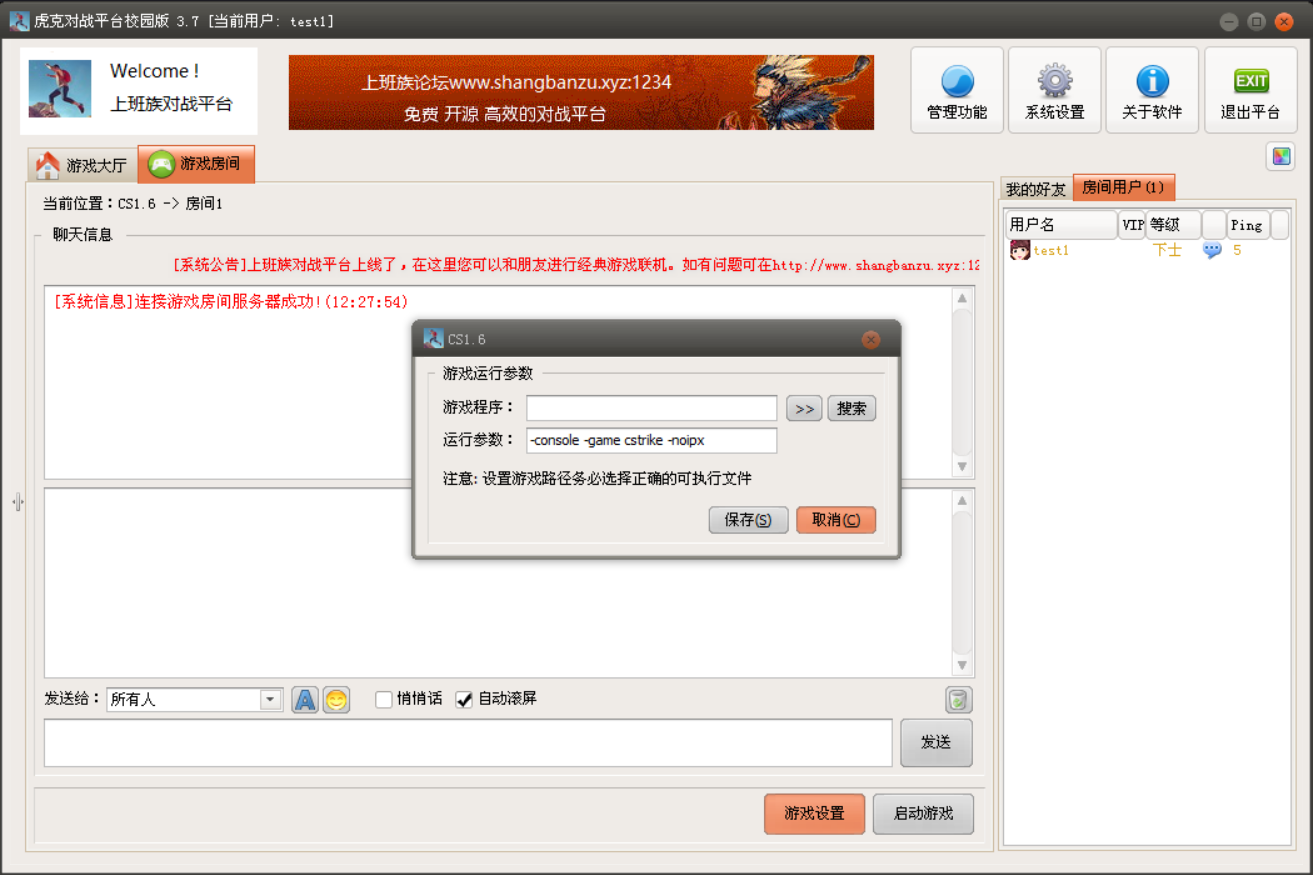Collapse the left side panel arrow
The height and width of the screenshot is (875, 1313).
tap(16, 502)
